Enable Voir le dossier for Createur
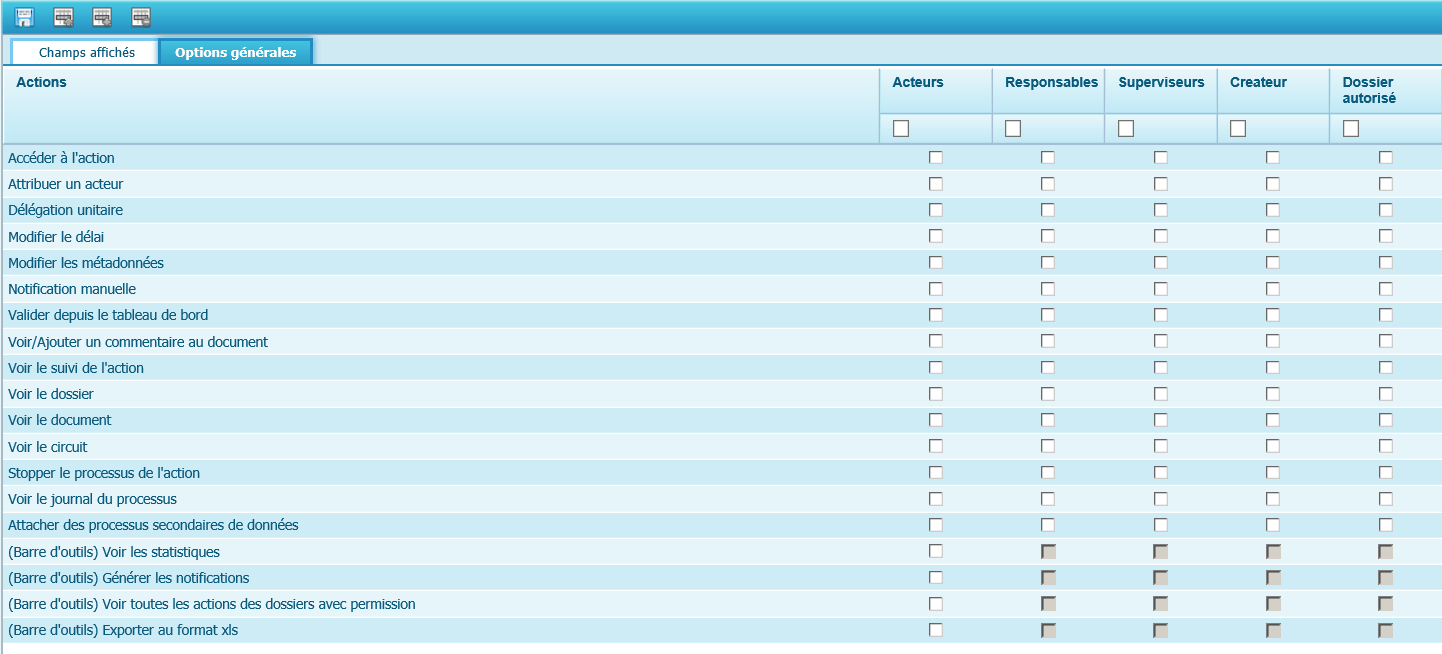This screenshot has width=1442, height=654. 1272,394
